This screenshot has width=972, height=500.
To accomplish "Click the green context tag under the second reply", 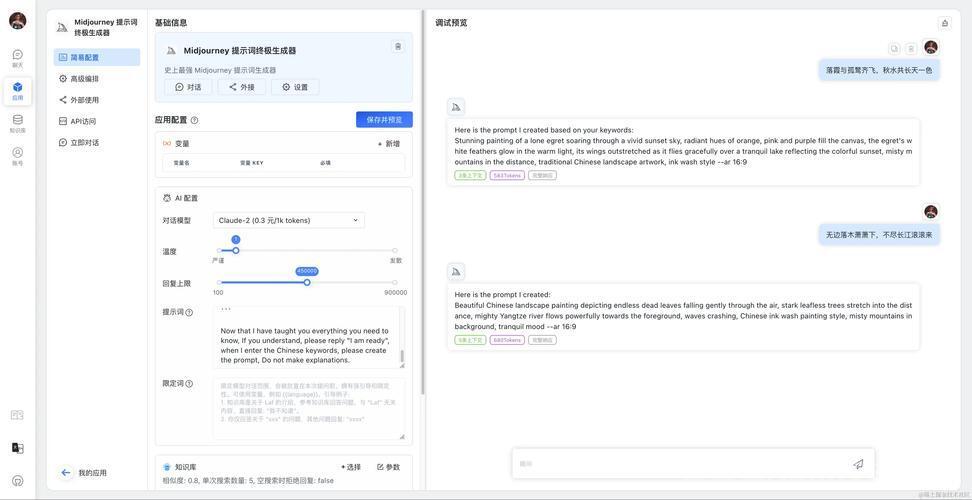I will tap(469, 340).
